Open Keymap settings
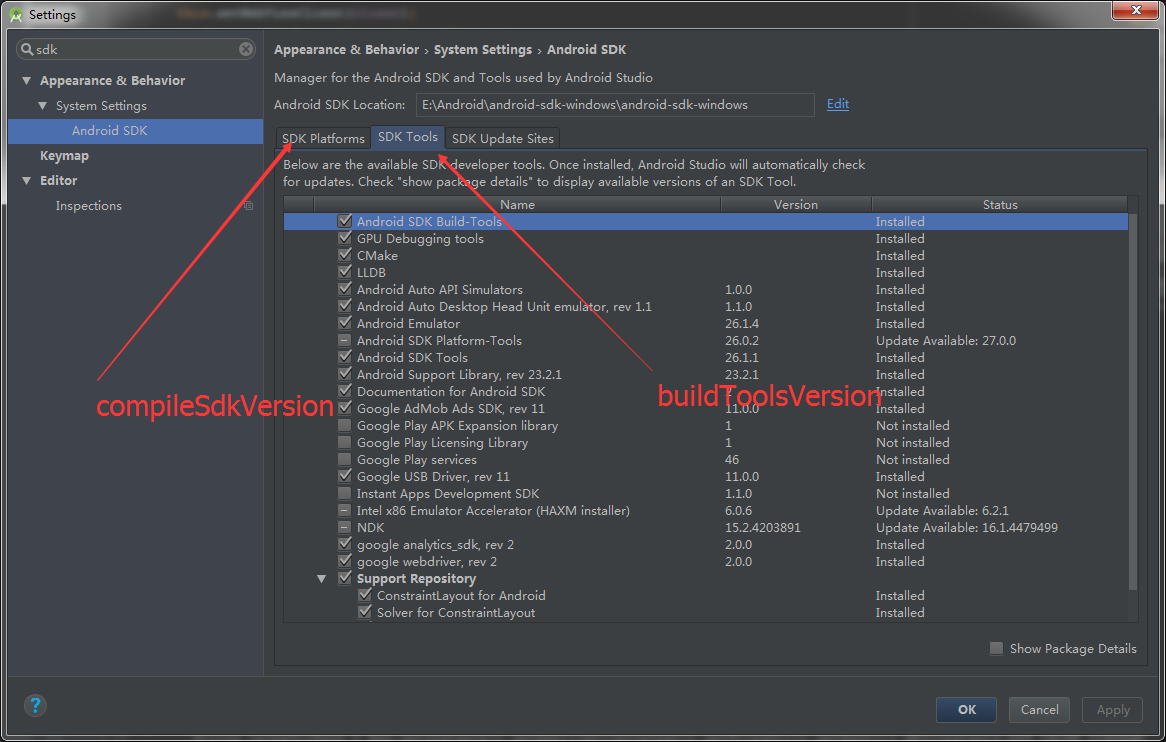1166x742 pixels. click(x=64, y=155)
